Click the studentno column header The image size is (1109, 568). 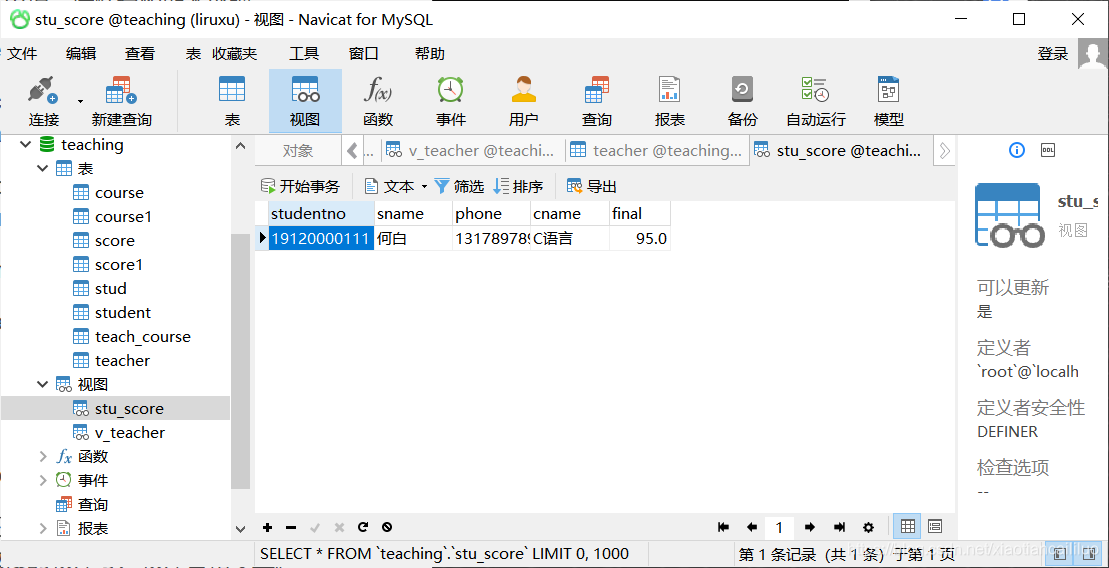point(321,214)
